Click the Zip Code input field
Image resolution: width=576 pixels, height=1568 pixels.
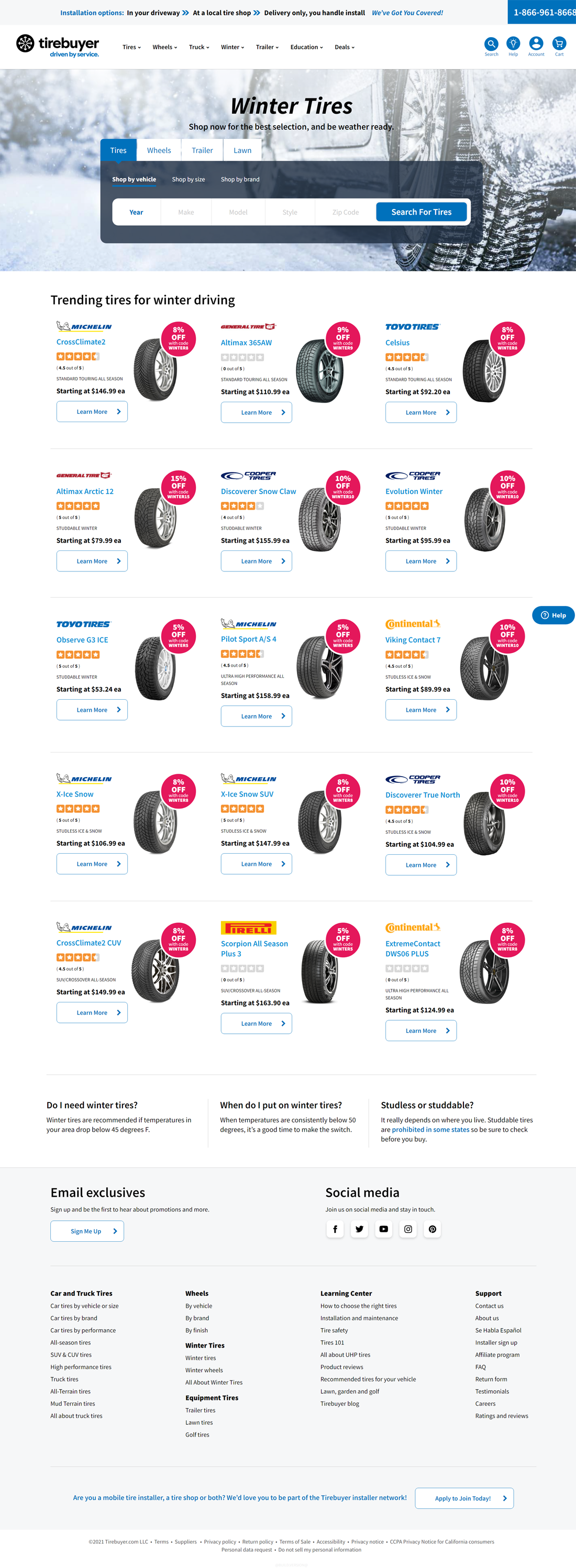(345, 213)
